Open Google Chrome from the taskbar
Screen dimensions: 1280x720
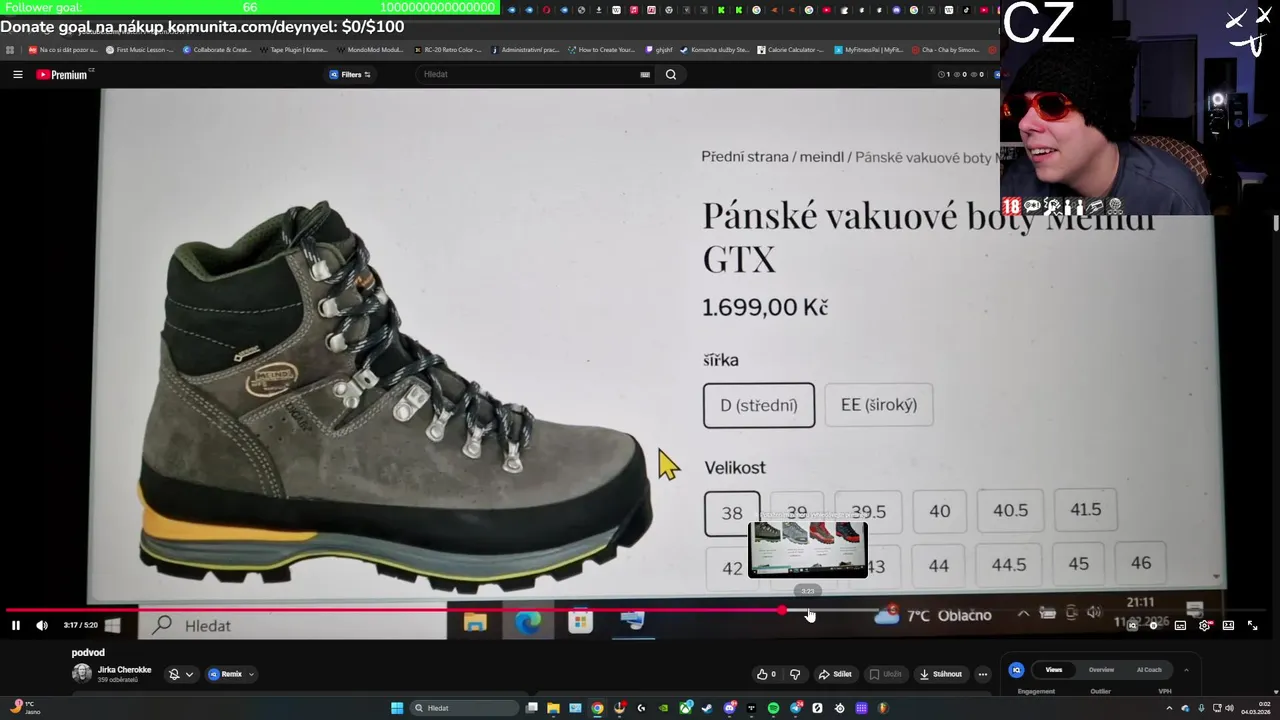click(597, 708)
